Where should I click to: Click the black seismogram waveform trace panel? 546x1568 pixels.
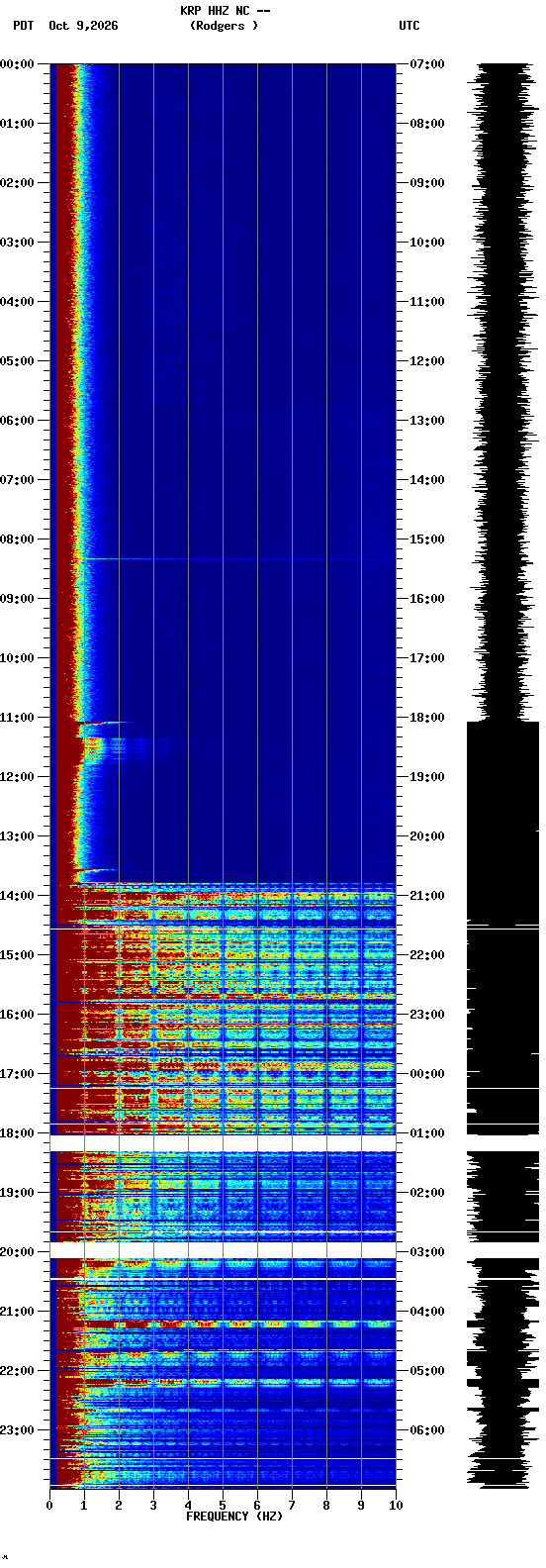503,775
